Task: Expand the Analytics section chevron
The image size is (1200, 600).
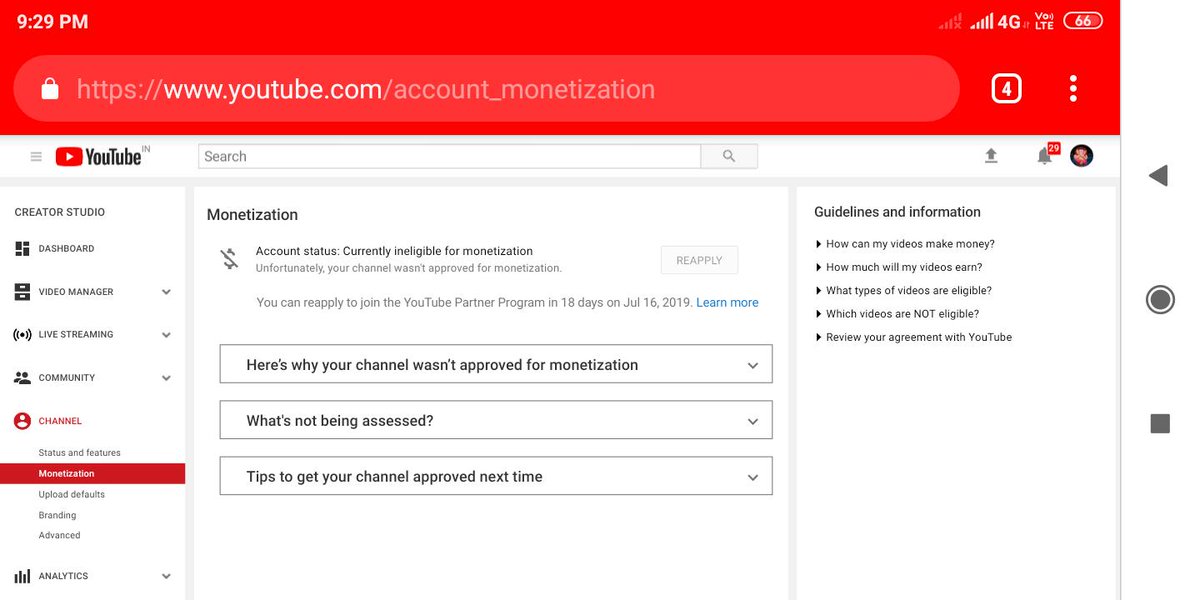Action: click(x=166, y=577)
